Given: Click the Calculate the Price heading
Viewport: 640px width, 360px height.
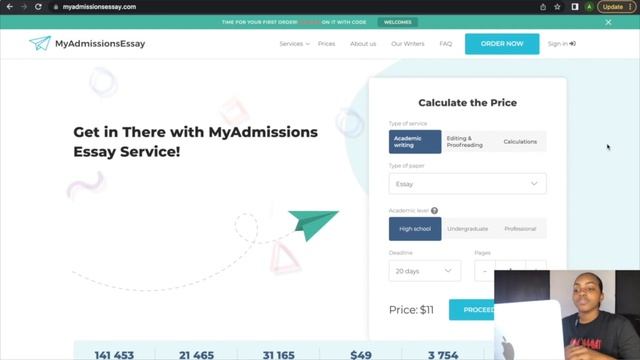Looking at the screenshot, I should tap(467, 102).
